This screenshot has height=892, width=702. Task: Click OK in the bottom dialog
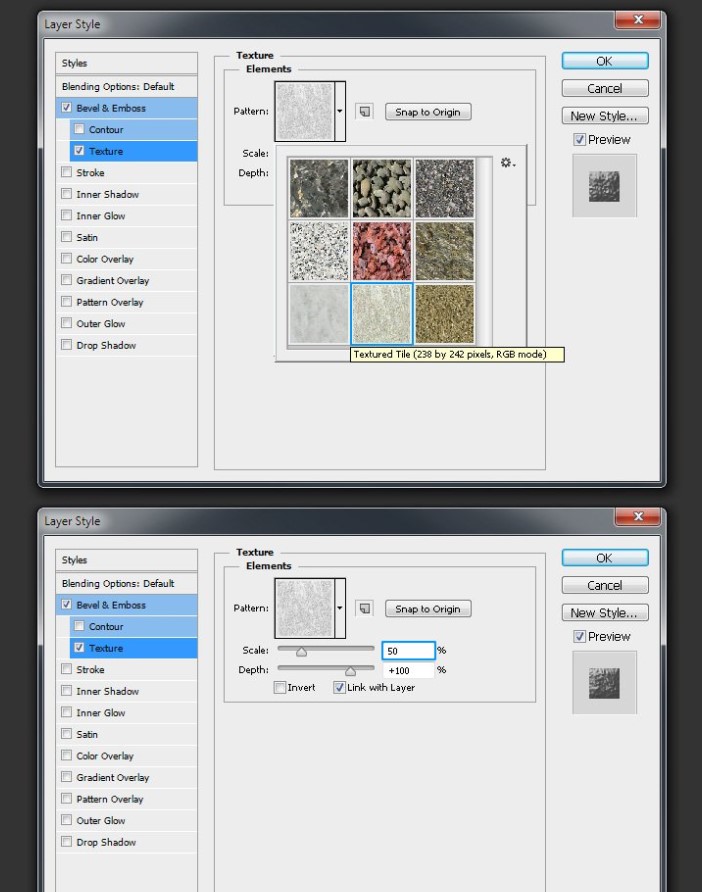coord(605,558)
